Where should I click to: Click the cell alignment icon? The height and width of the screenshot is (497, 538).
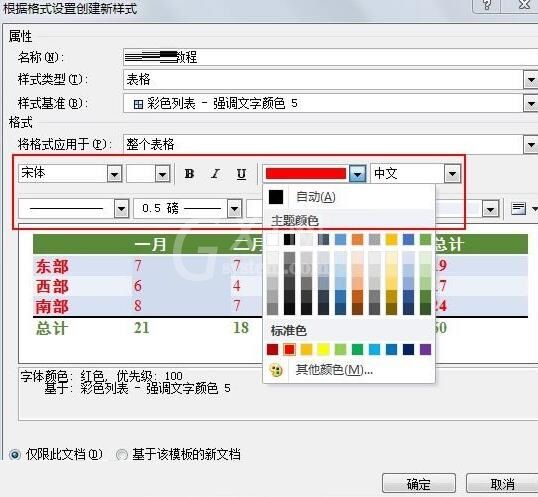click(x=518, y=208)
